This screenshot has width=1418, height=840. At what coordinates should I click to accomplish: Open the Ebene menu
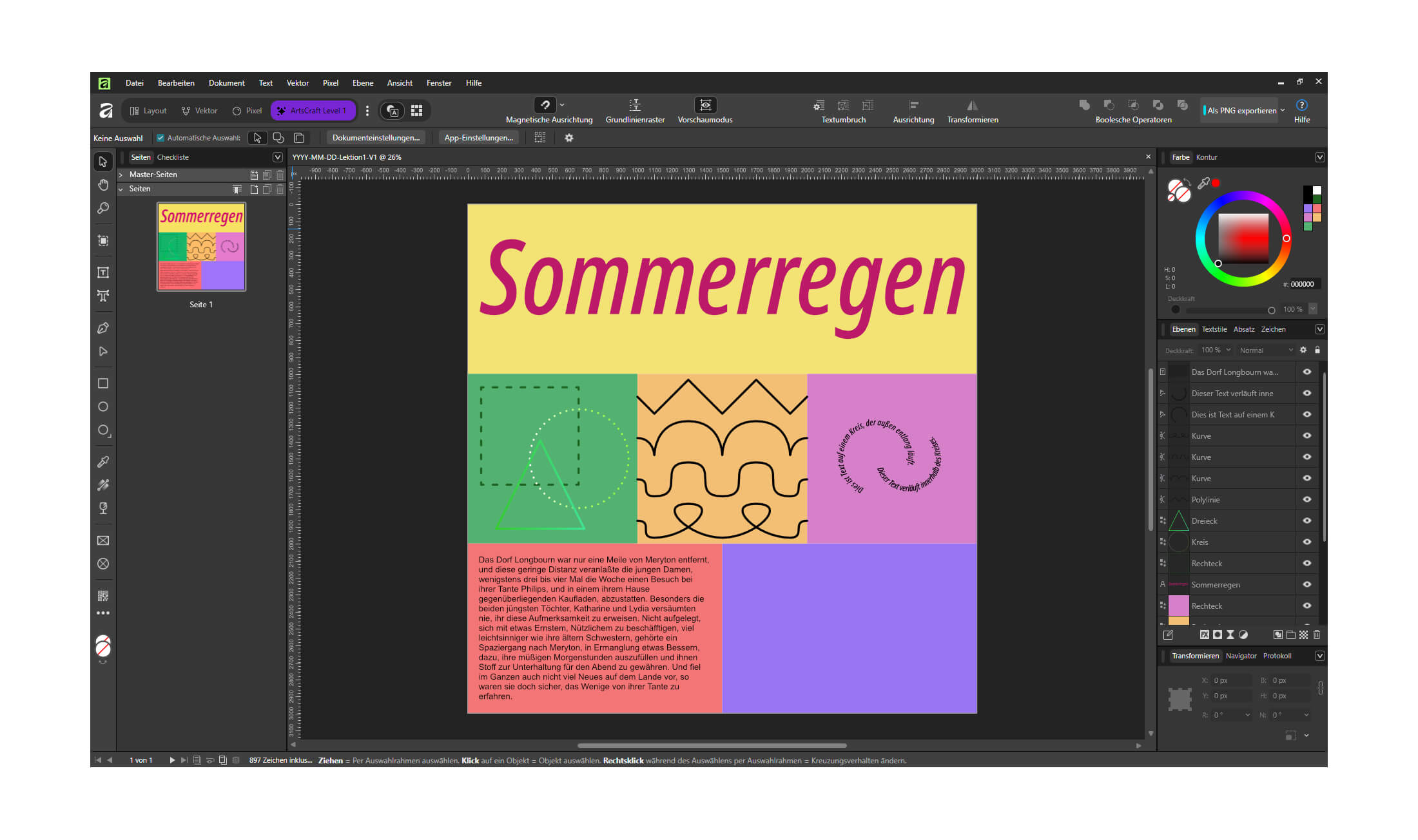[363, 83]
